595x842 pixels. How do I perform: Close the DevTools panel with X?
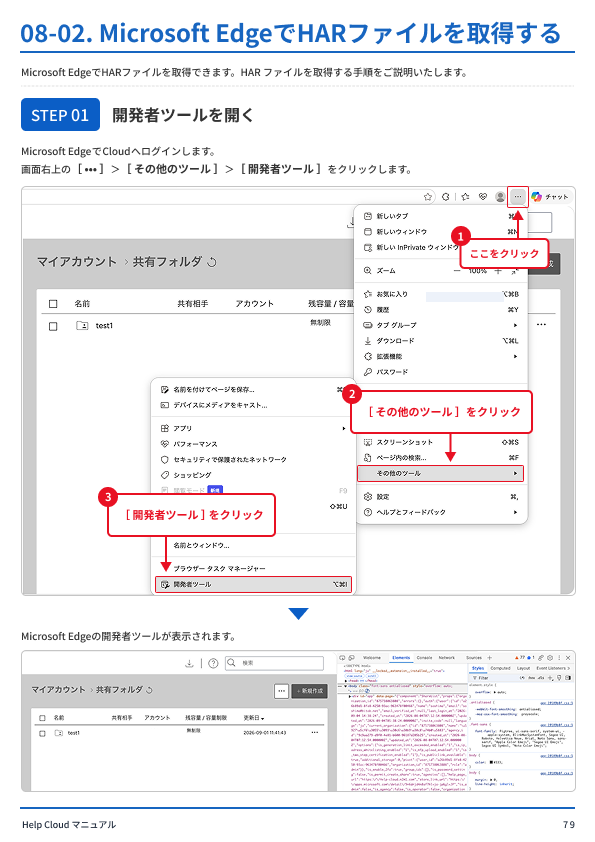568,658
